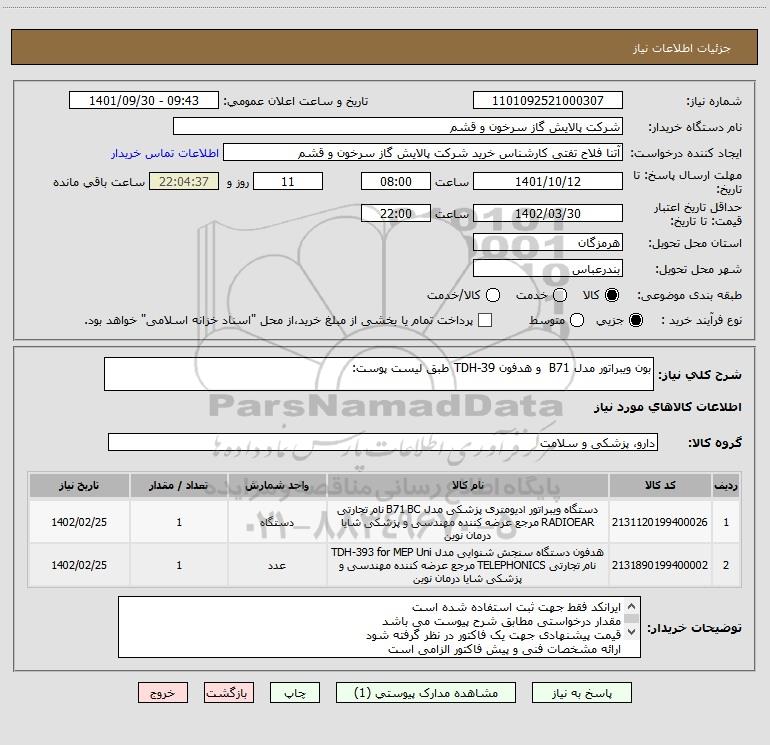Click product code 2131890199400002
Image resolution: width=770 pixels, height=745 pixels.
click(x=660, y=565)
